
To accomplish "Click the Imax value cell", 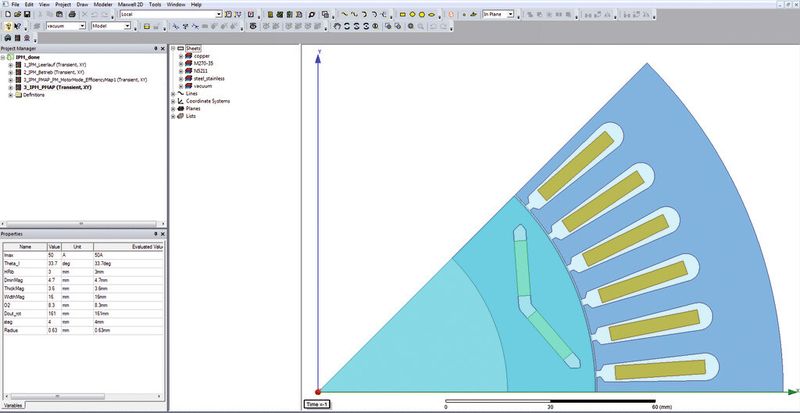I will coord(54,254).
